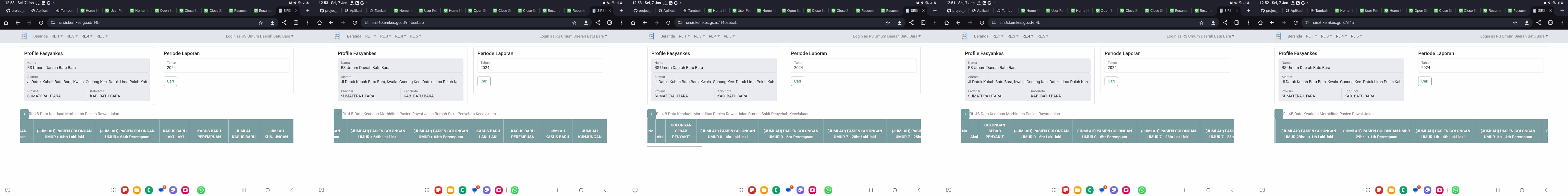This screenshot has width=1568, height=196.
Task: Click the SIRS logo in the 12.51 window
Action: tap(965, 36)
